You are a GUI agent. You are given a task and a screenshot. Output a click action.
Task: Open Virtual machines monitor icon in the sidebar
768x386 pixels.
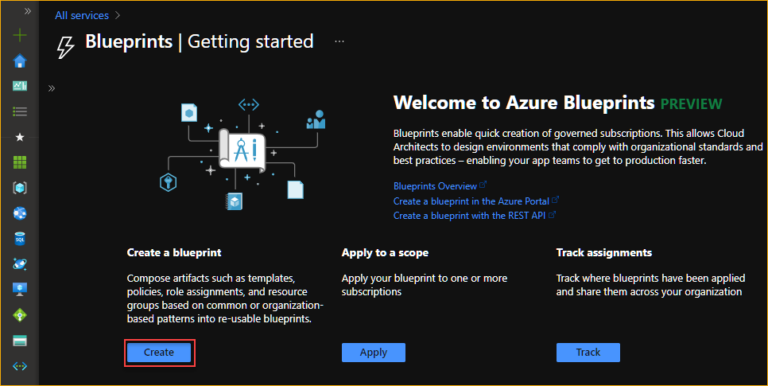tap(20, 290)
